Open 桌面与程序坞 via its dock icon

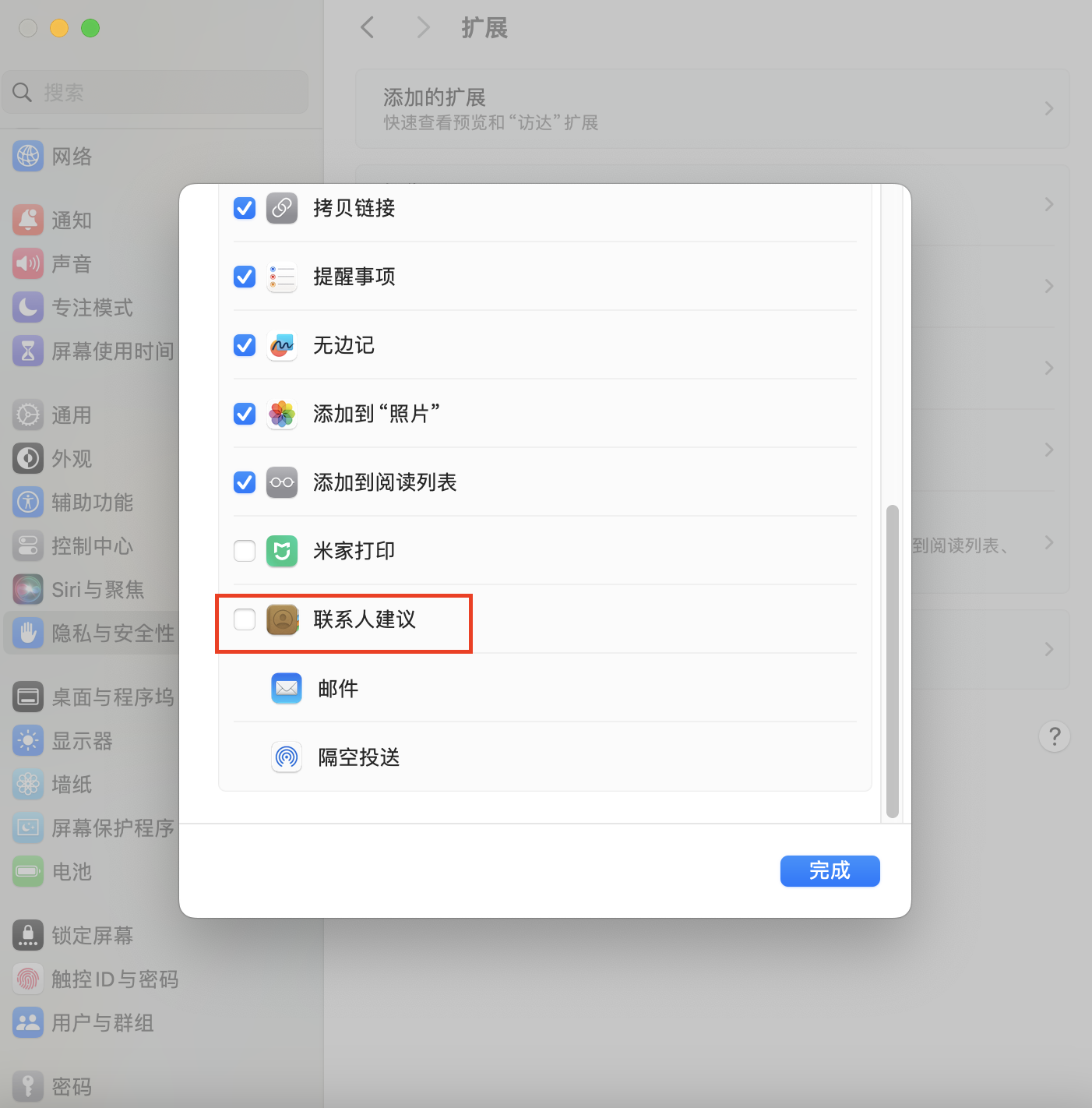point(28,697)
